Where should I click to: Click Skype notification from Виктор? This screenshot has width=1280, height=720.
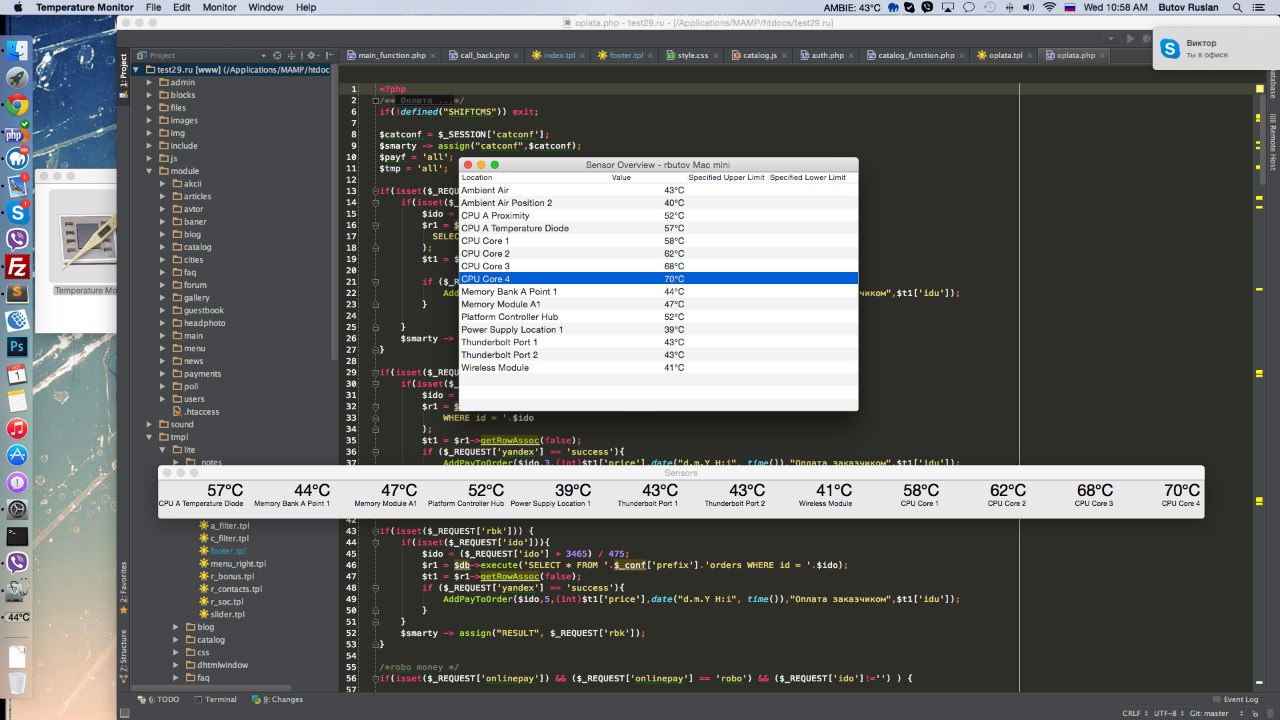1214,48
